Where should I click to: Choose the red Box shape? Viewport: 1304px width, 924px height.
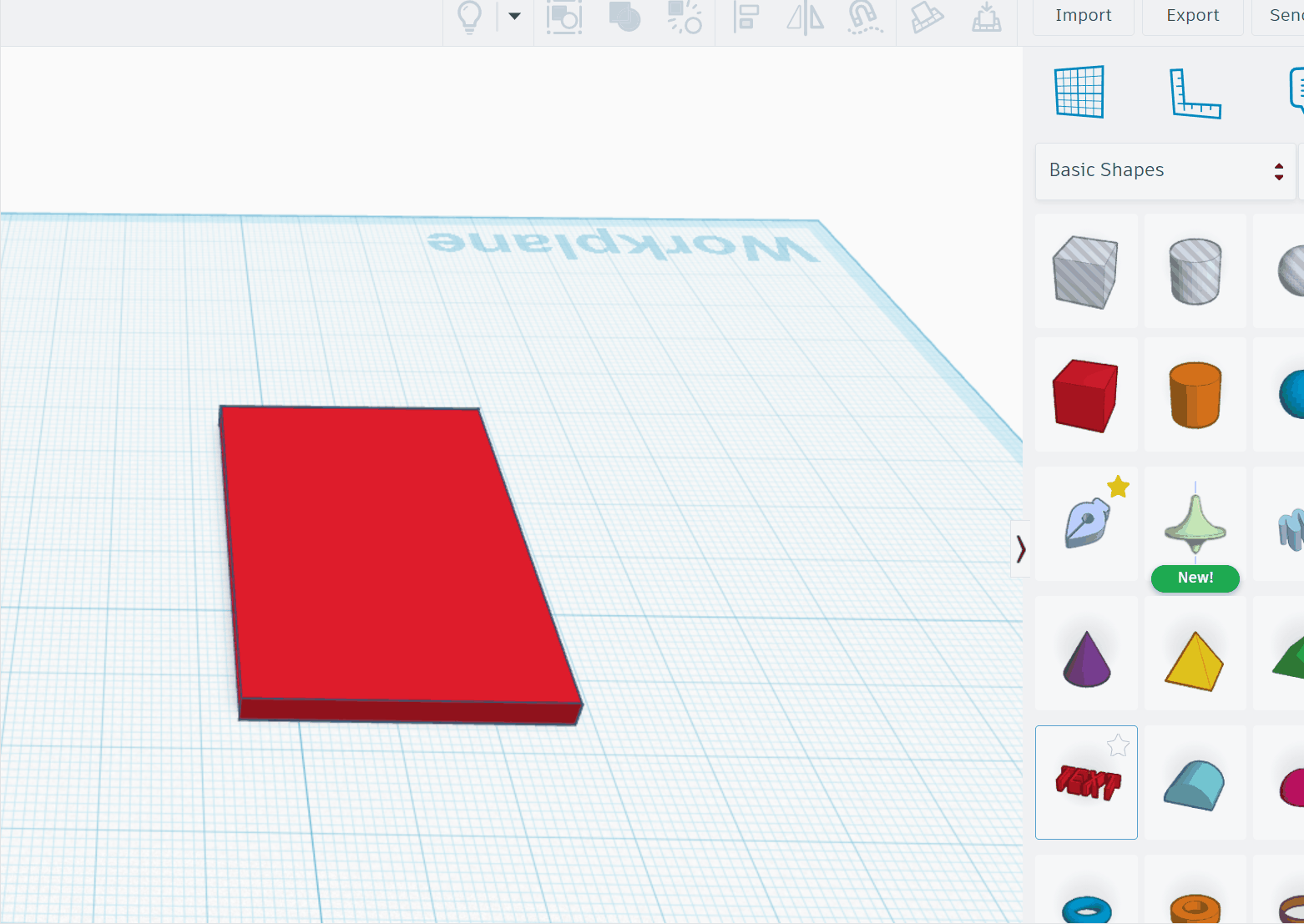1086,395
